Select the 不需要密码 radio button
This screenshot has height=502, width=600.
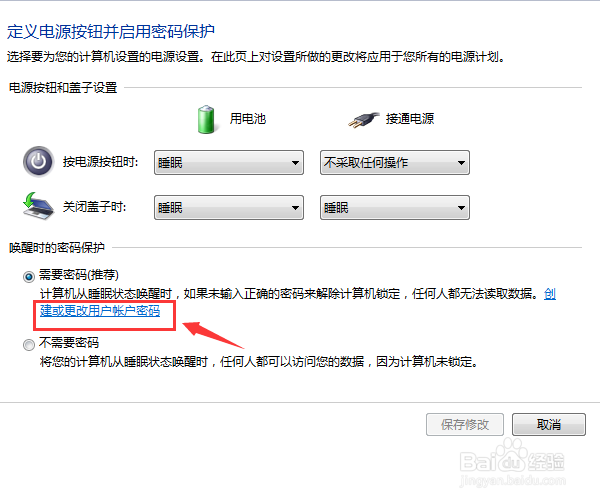(x=29, y=345)
